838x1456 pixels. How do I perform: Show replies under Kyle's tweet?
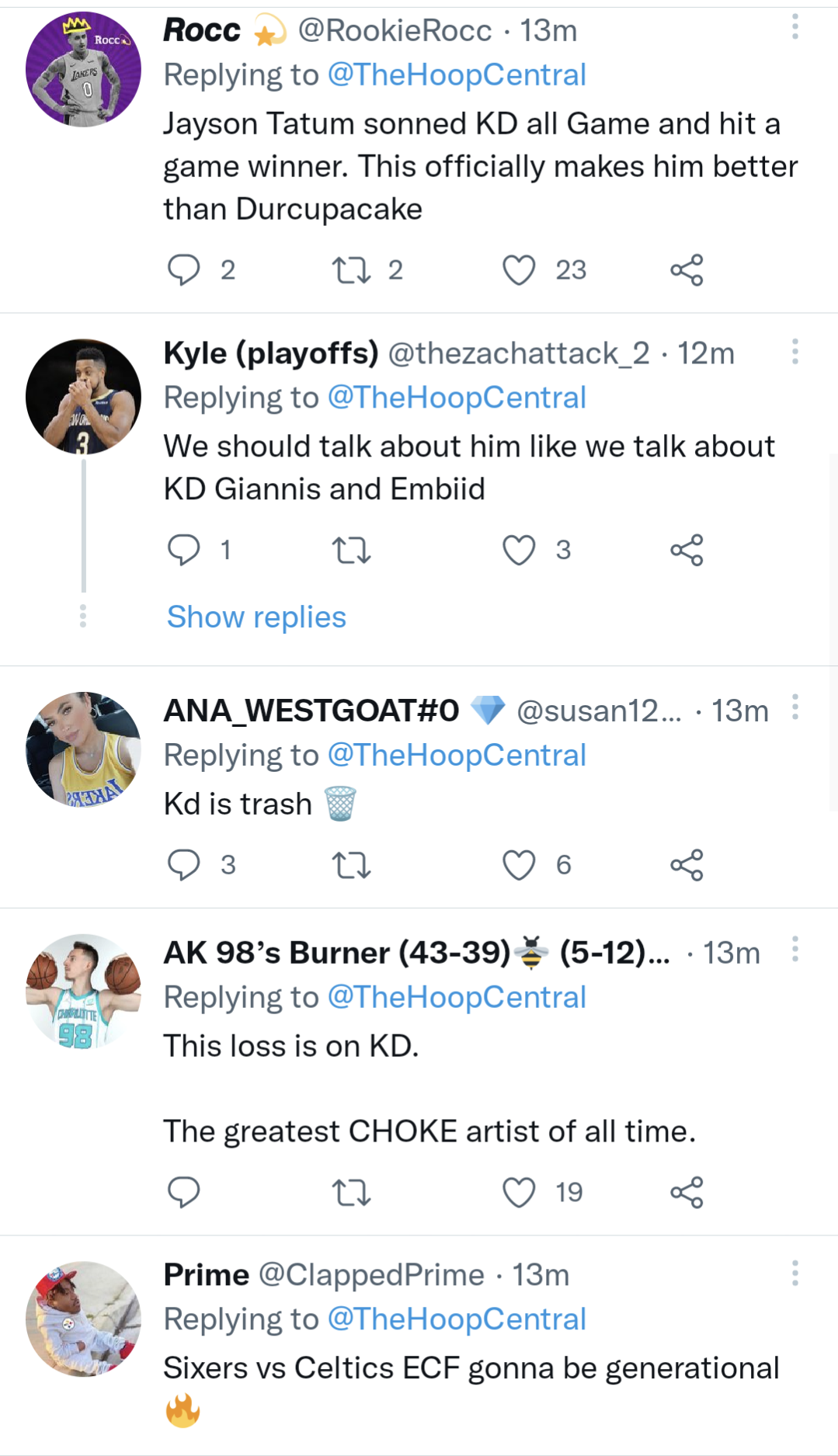[x=256, y=617]
